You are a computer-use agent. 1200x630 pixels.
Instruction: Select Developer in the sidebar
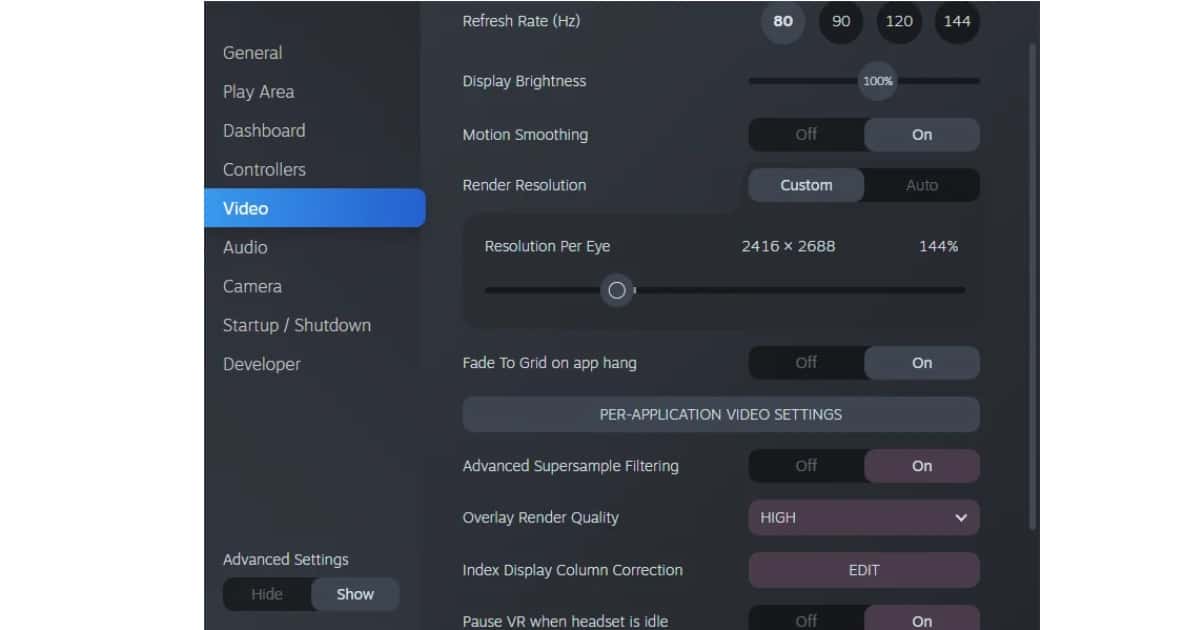pyautogui.click(x=261, y=364)
